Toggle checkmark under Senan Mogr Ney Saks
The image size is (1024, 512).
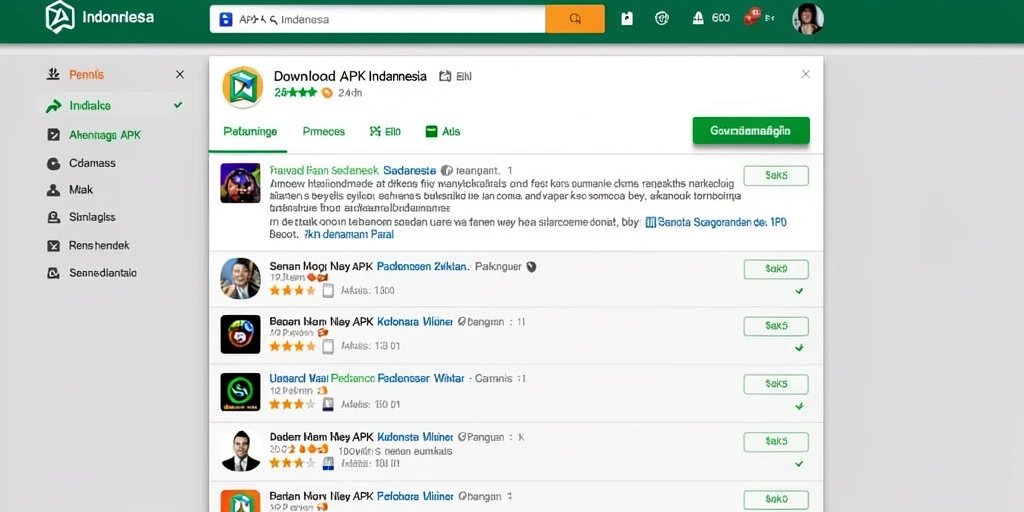799,291
